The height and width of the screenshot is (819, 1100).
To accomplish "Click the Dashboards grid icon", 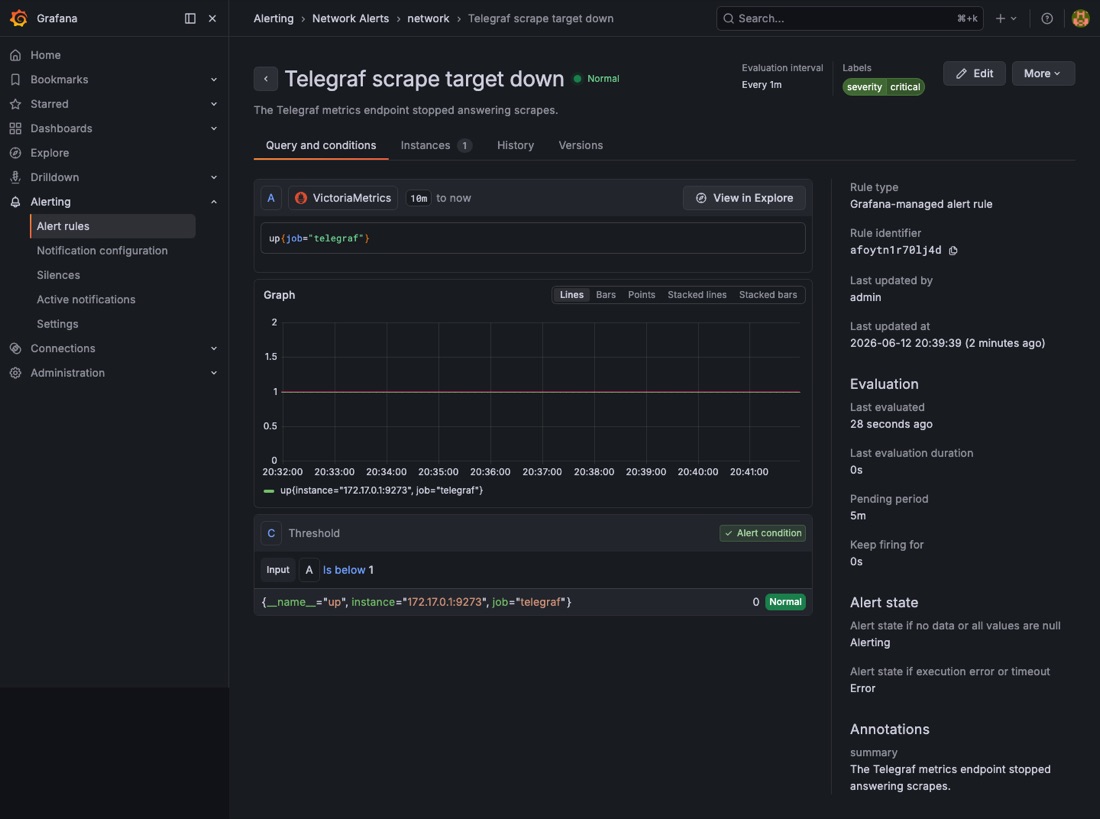I will [15, 128].
